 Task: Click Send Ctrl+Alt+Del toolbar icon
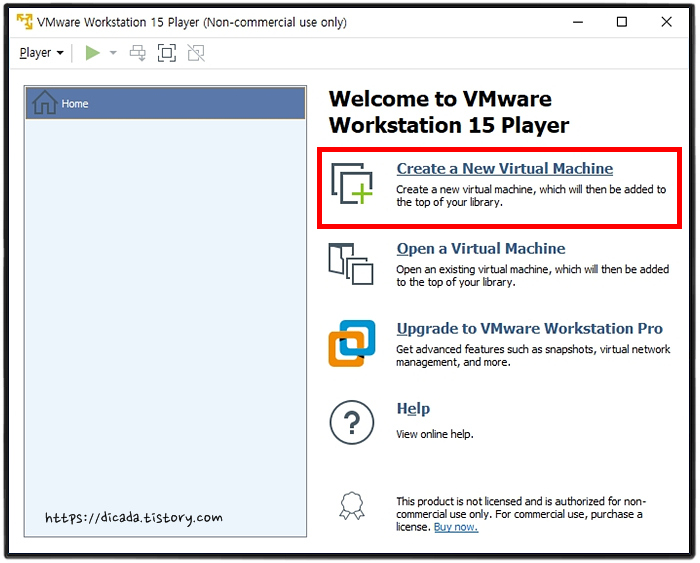coord(138,53)
